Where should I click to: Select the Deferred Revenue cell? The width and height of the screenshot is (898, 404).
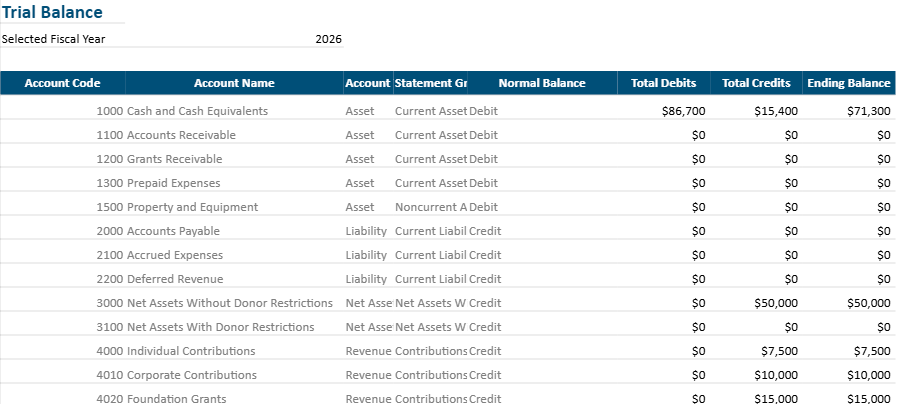pos(175,279)
